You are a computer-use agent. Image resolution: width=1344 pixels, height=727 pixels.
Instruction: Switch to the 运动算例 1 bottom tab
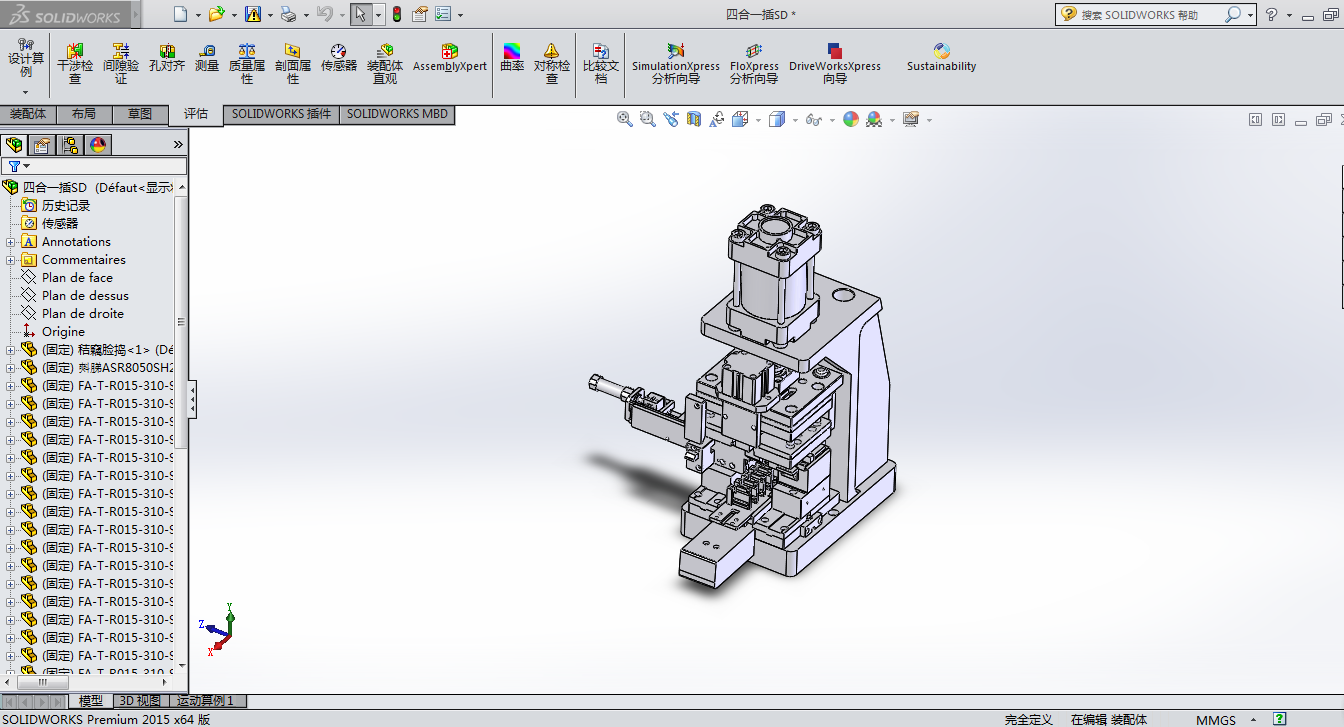204,701
